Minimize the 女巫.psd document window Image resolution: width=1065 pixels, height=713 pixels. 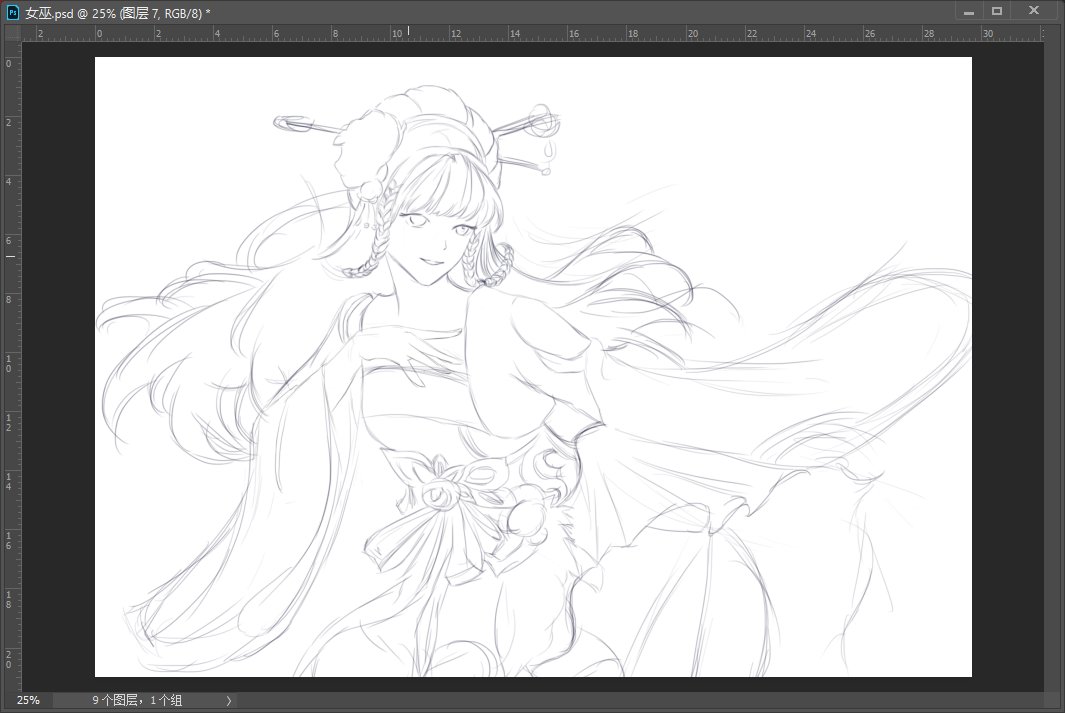click(969, 12)
